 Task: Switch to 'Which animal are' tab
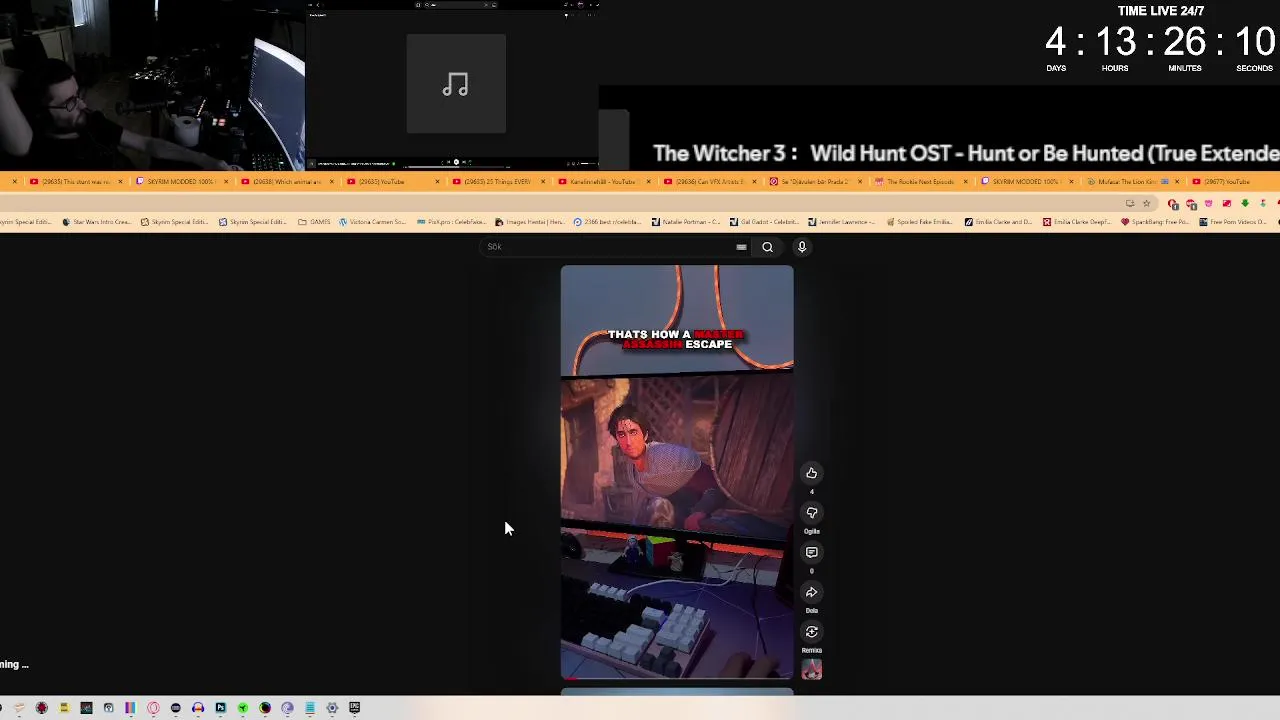coord(285,182)
